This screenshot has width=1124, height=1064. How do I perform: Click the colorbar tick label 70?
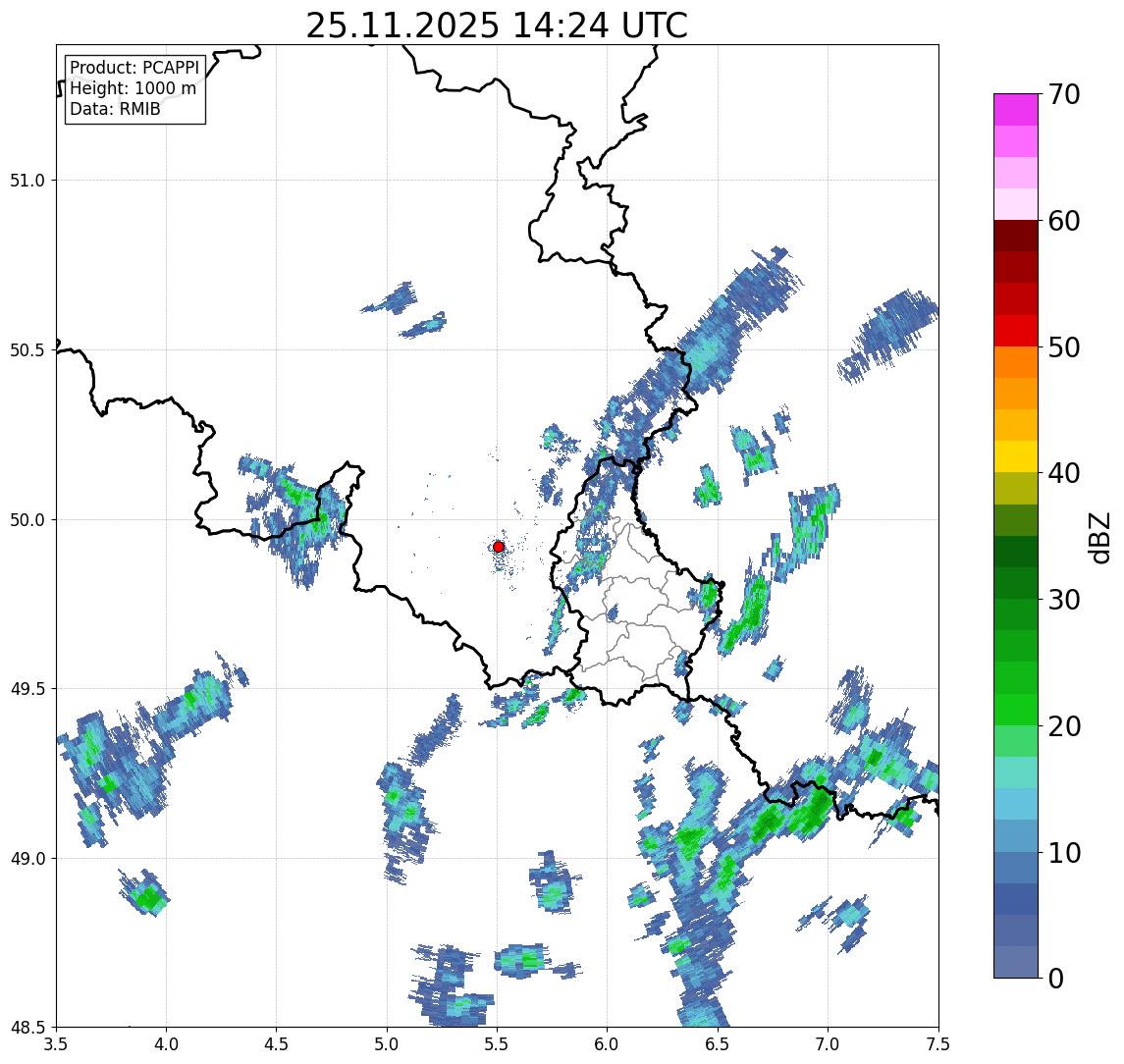tap(1064, 94)
